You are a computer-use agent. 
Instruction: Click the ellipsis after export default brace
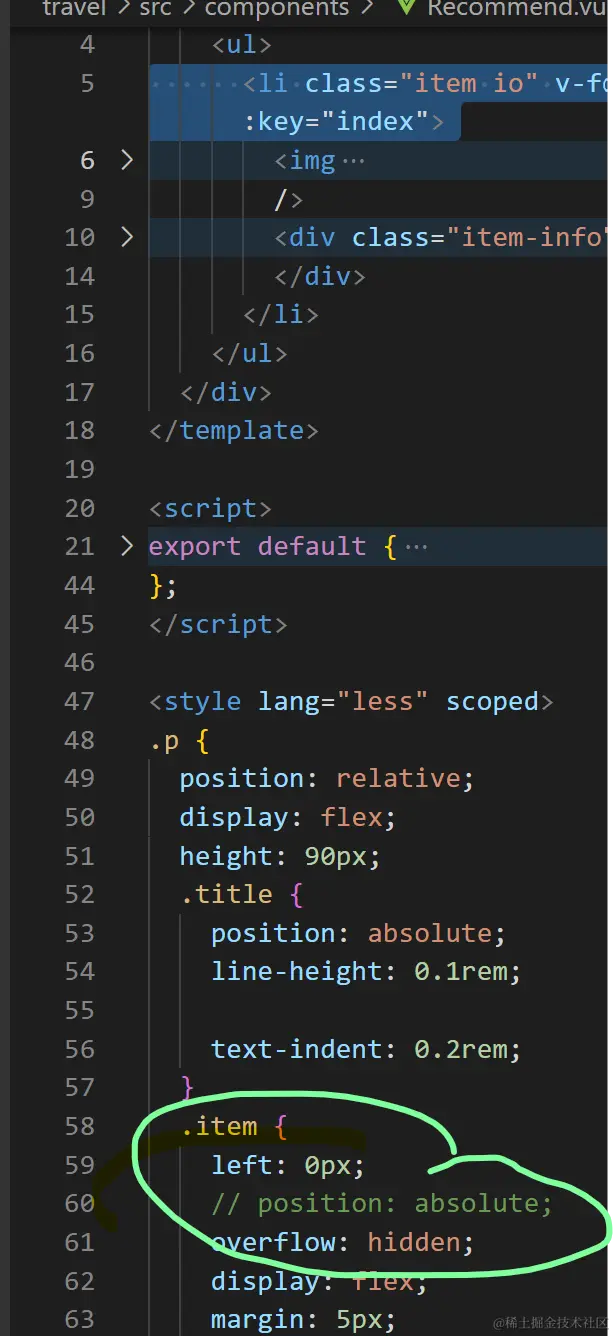pos(417,547)
